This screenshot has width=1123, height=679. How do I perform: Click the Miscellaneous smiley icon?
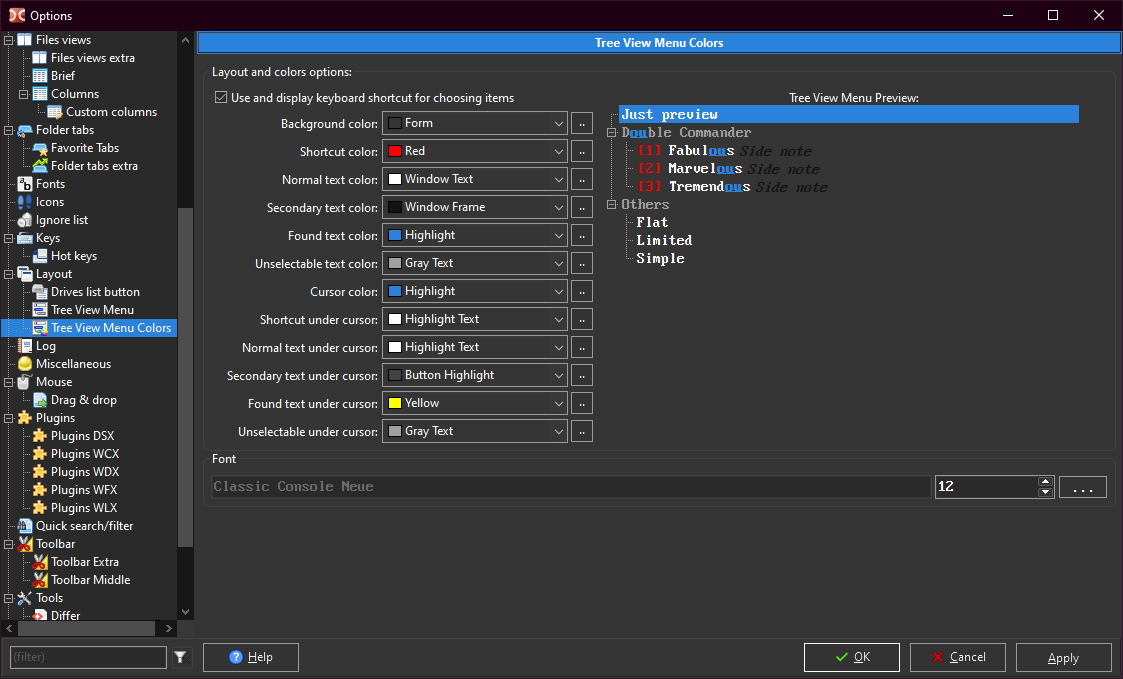tap(25, 364)
